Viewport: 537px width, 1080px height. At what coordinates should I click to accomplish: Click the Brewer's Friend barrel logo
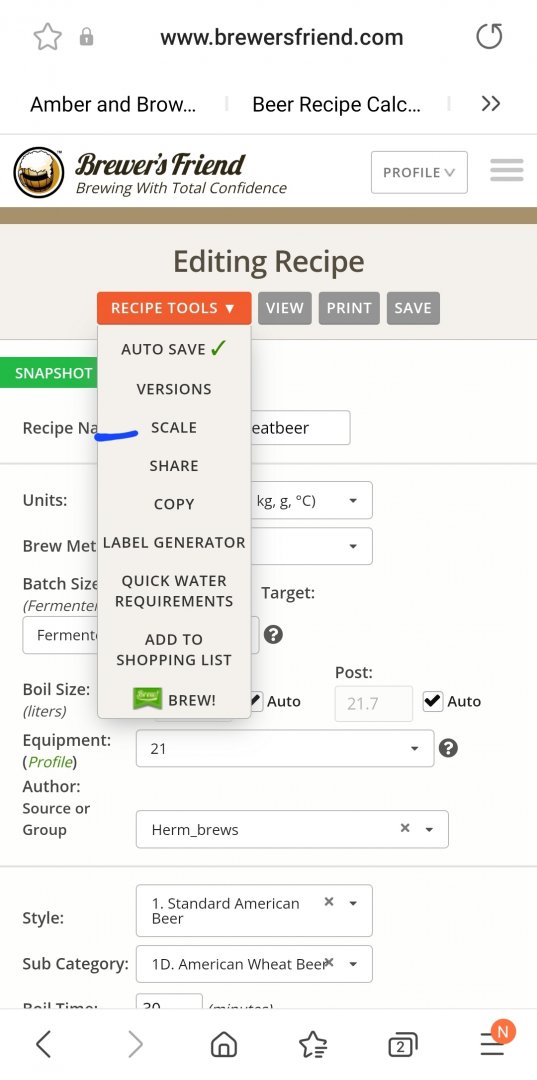coord(39,172)
